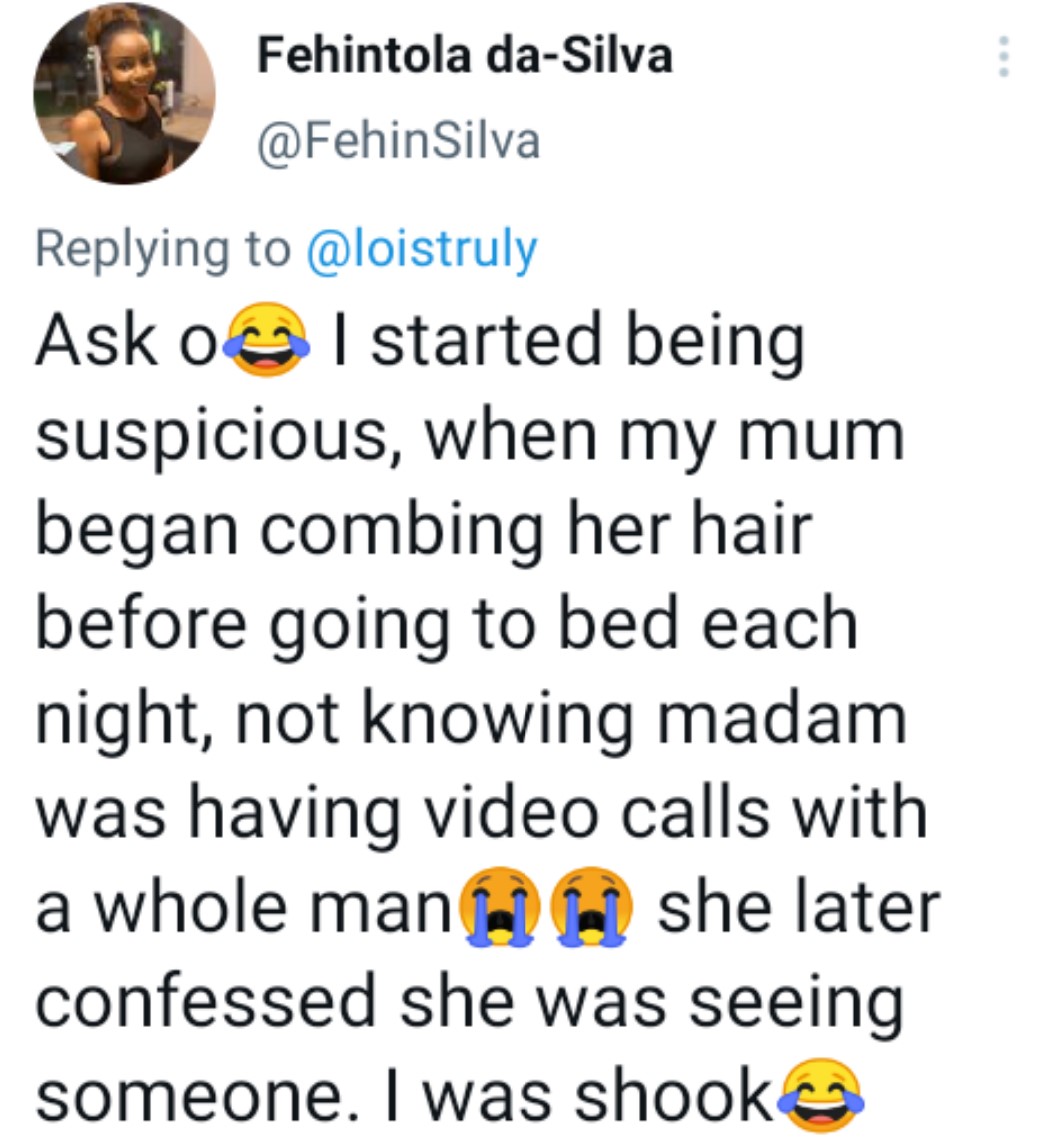Click the "Replying to" label
This screenshot has width=1053, height=1147.
[x=162, y=247]
